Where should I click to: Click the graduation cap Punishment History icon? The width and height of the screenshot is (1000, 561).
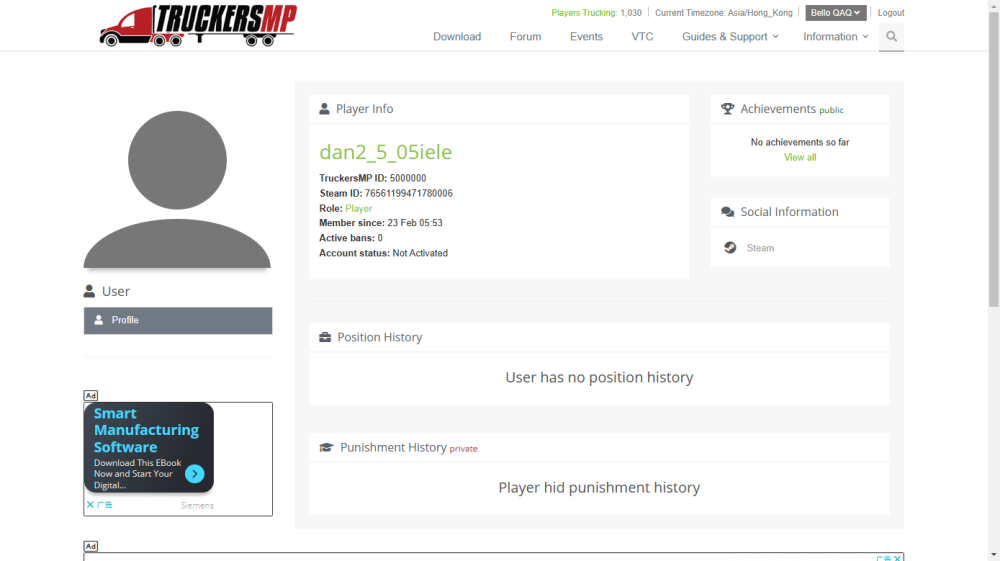click(326, 448)
